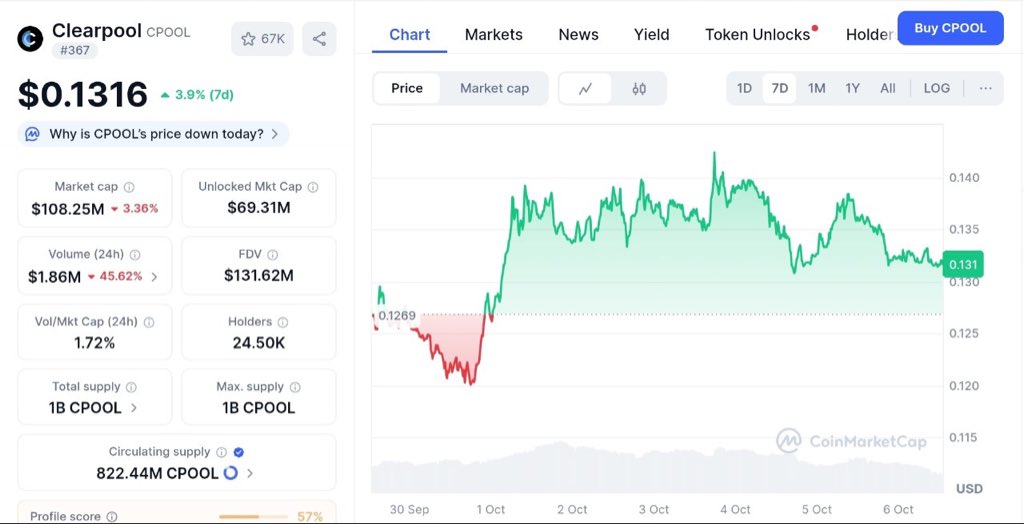
Task: Click Max. supply info icon
Action: (295, 387)
